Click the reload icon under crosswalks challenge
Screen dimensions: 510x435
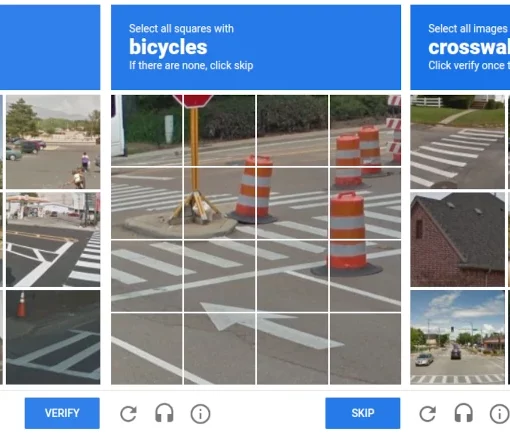point(428,414)
